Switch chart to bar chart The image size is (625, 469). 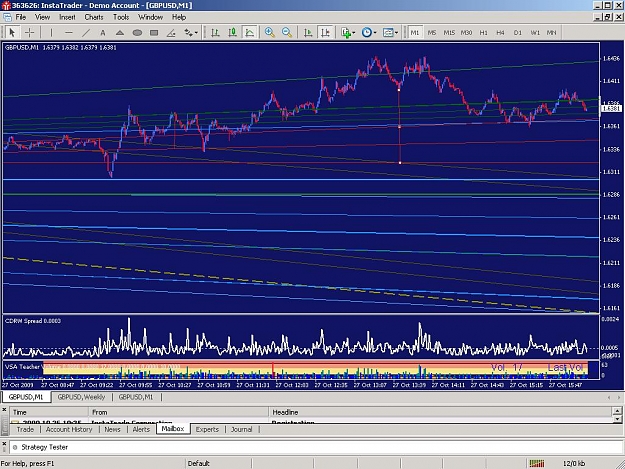click(216, 33)
